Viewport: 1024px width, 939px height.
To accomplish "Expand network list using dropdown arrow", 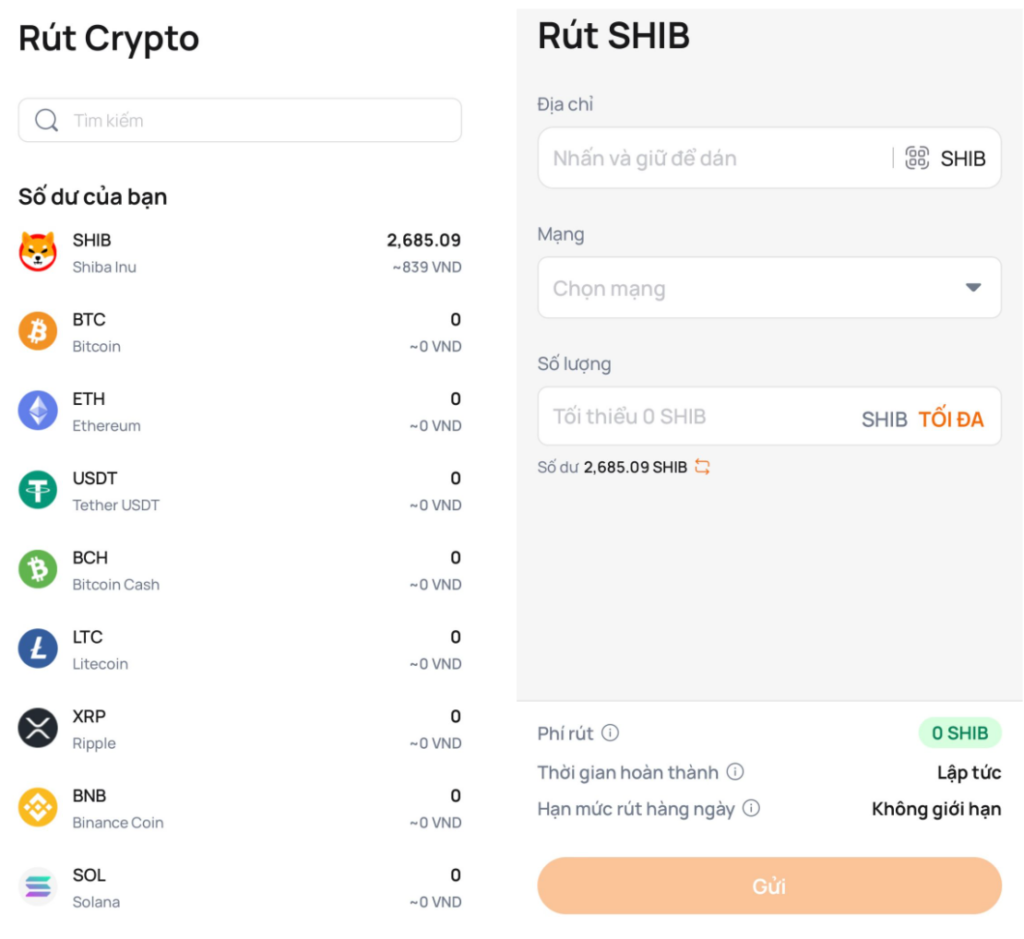I will click(973, 288).
